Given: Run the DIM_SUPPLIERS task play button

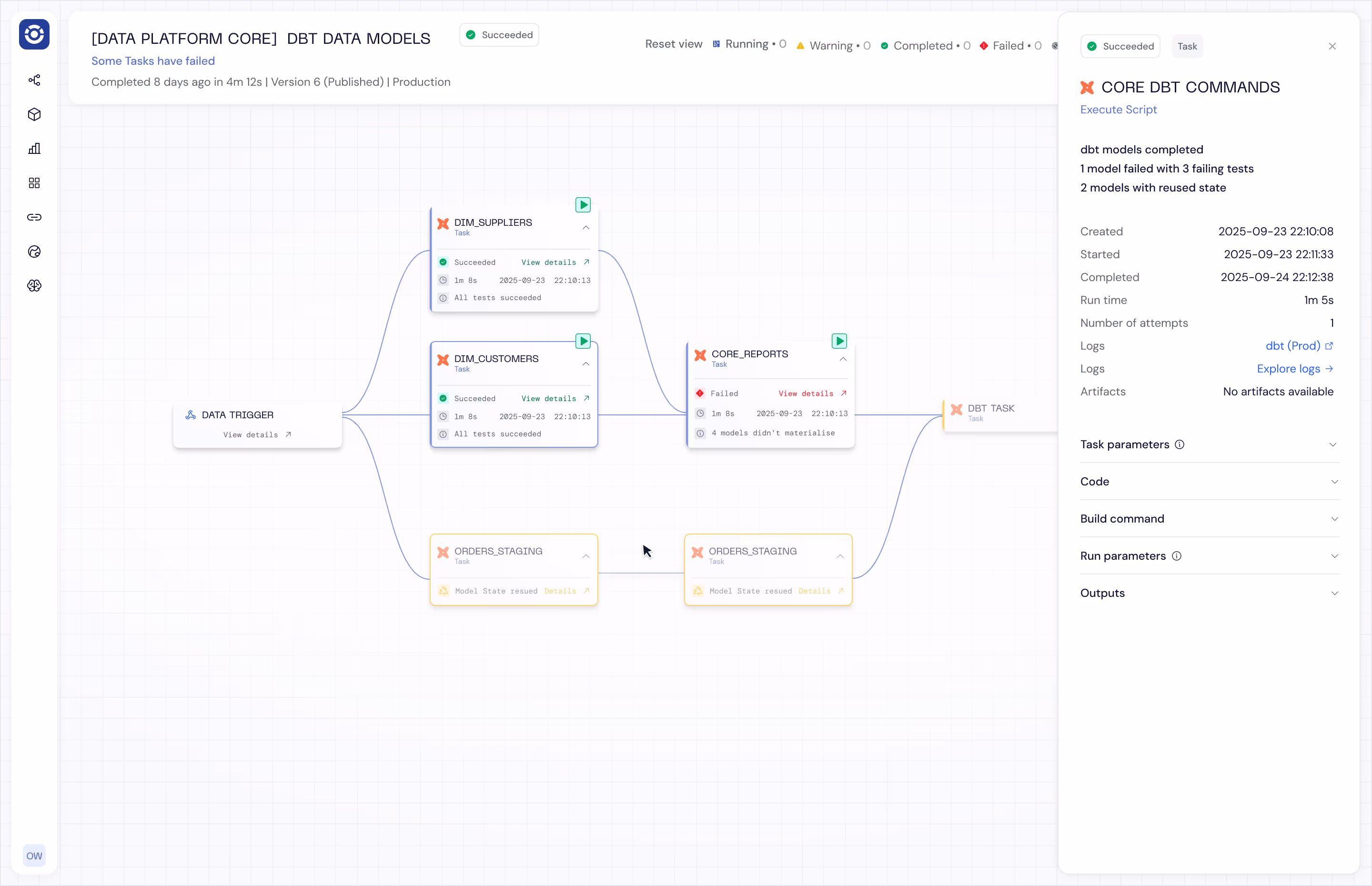Looking at the screenshot, I should click(583, 205).
